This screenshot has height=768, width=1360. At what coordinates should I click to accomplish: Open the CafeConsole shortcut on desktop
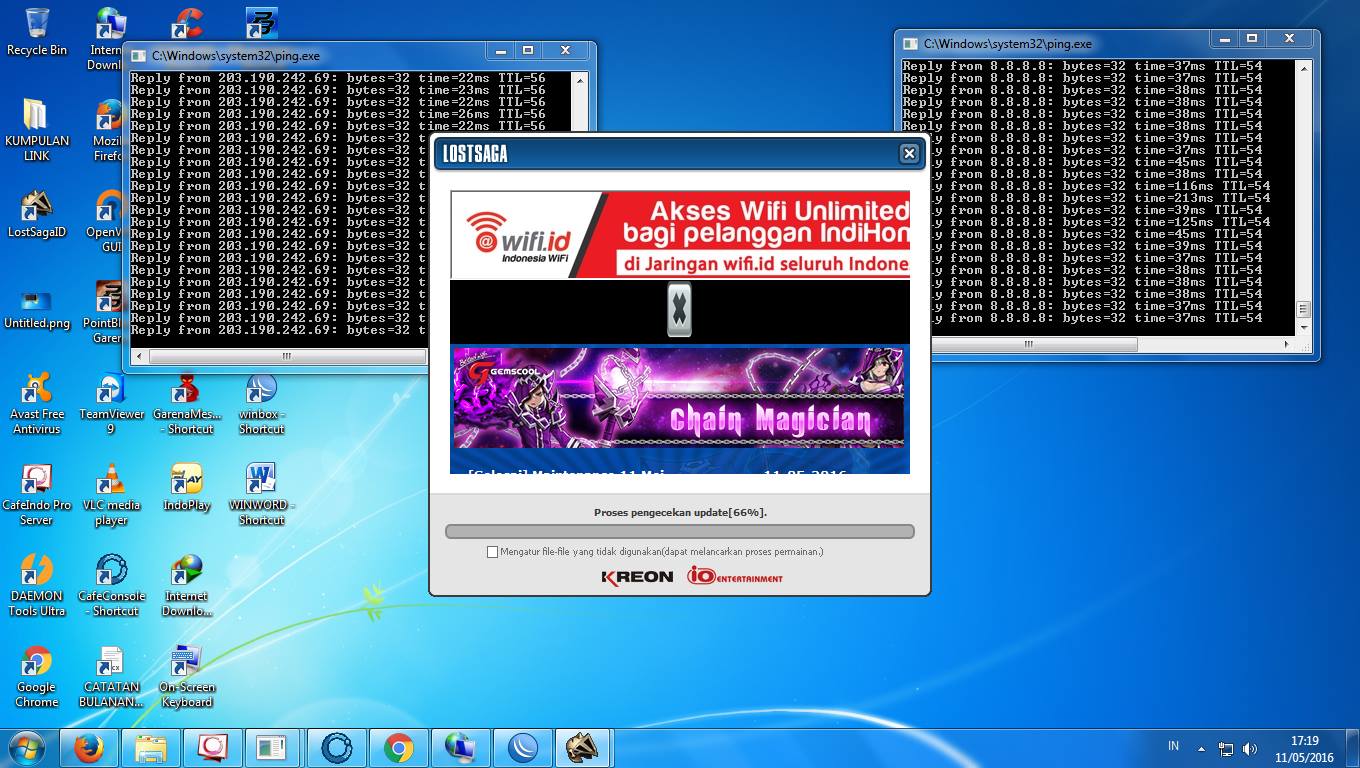click(111, 586)
